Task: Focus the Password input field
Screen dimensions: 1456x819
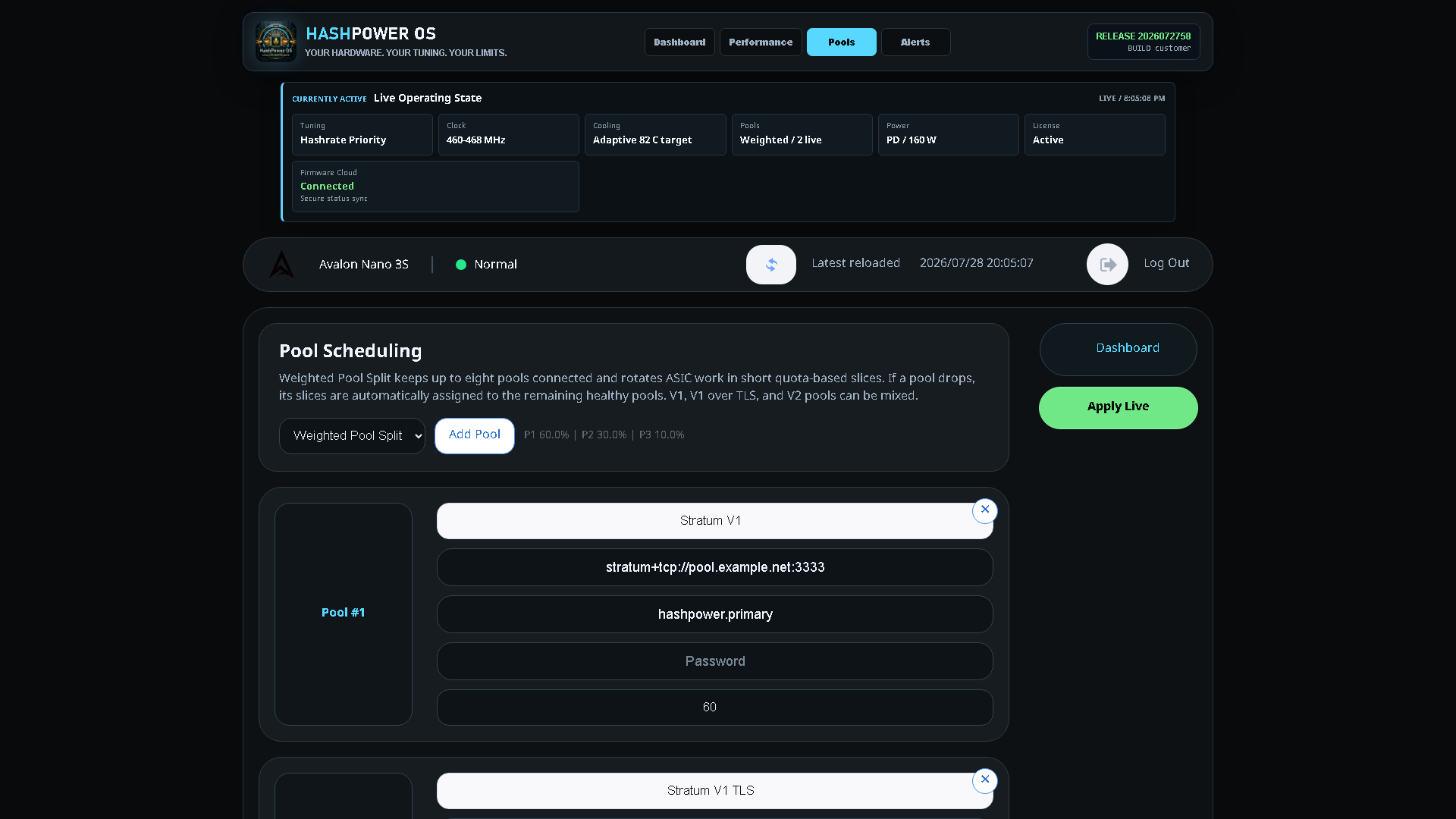Action: pos(714,661)
